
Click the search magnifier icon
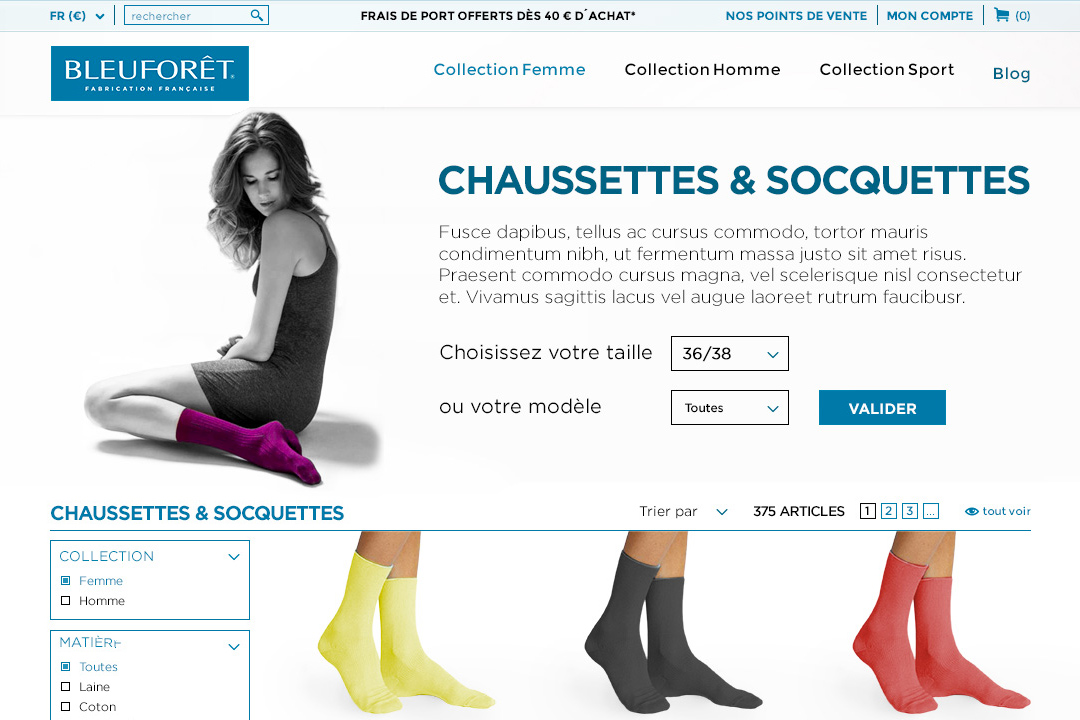pos(256,15)
